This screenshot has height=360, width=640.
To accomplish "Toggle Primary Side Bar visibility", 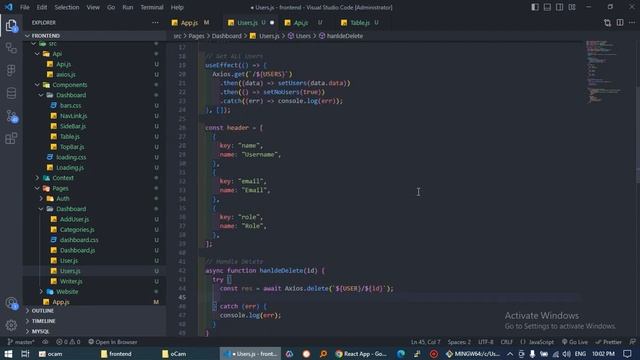I will (x=535, y=7).
